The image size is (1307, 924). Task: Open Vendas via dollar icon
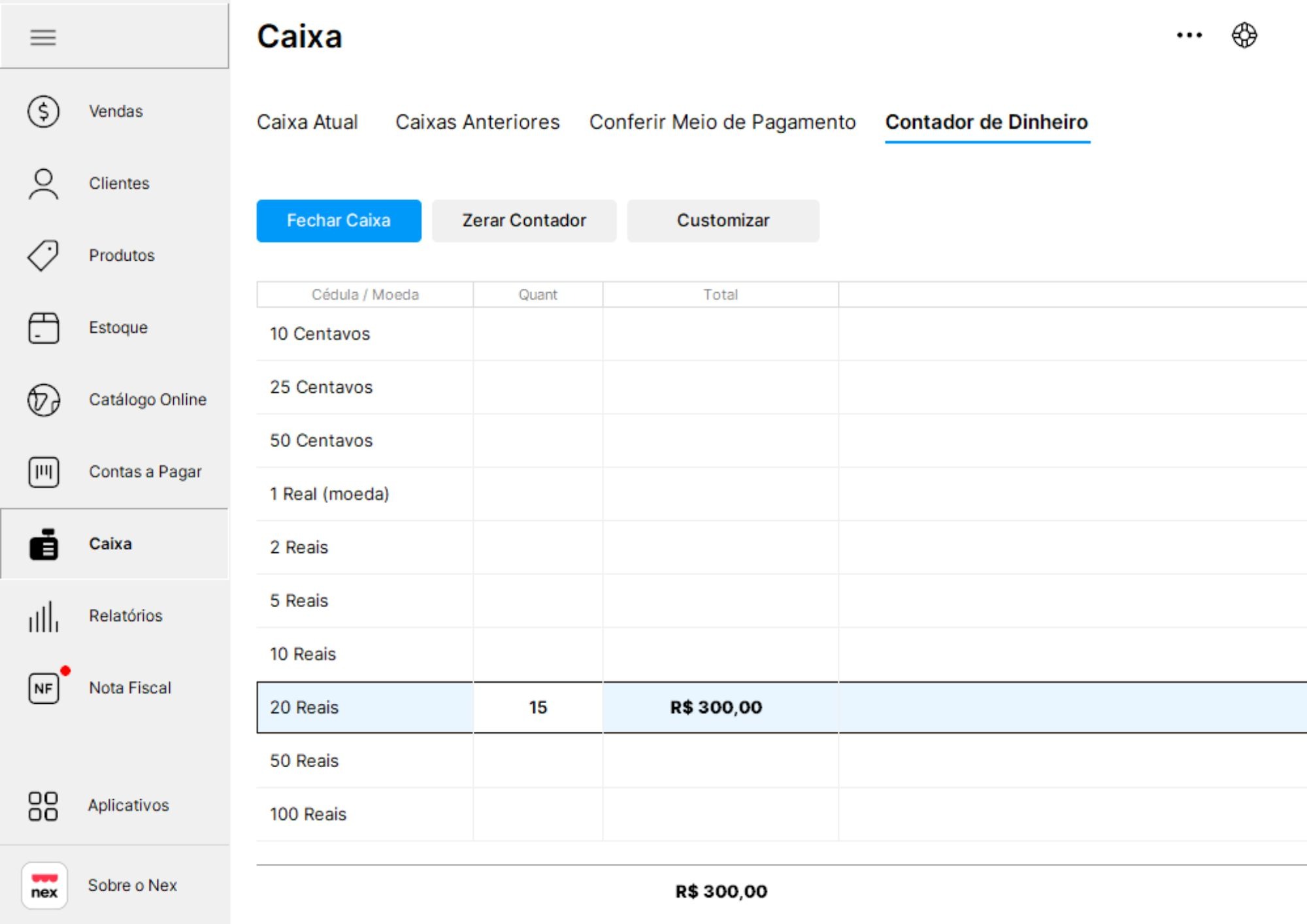tap(43, 111)
